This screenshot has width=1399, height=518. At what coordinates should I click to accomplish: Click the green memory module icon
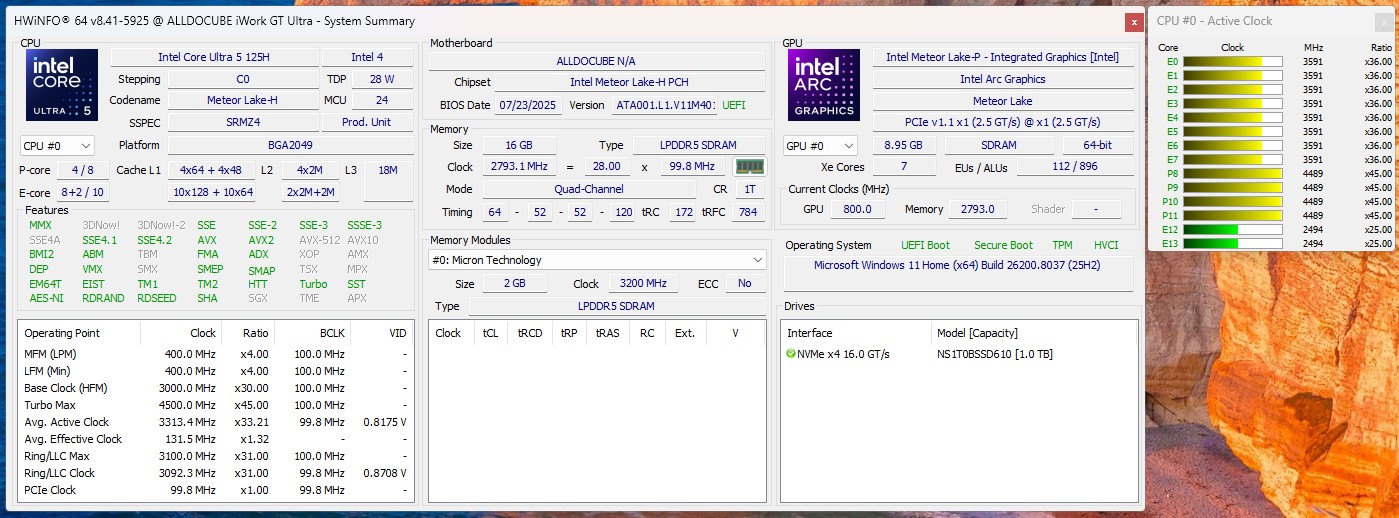(x=748, y=167)
